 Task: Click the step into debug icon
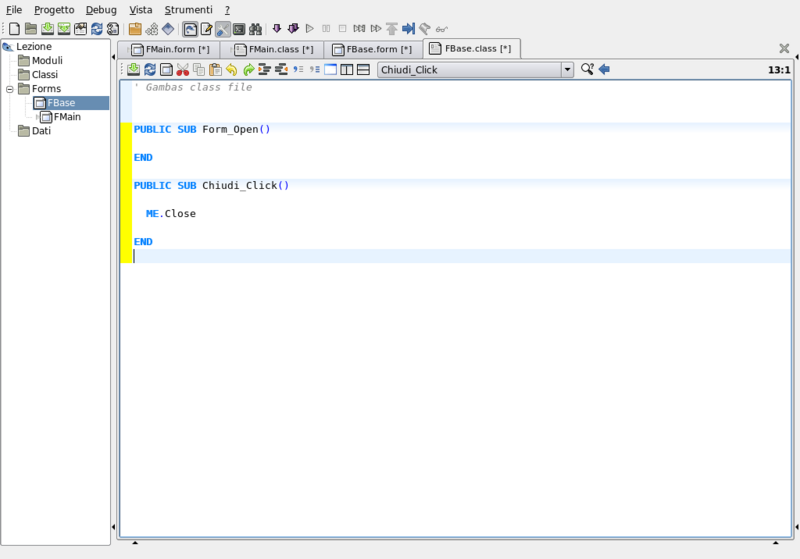(x=359, y=29)
